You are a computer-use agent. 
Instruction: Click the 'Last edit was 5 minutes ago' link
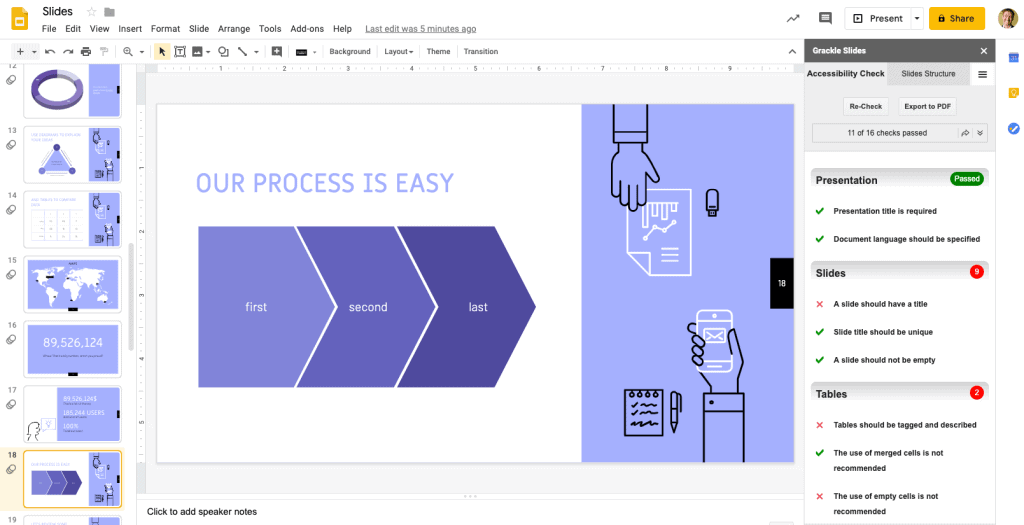pos(421,29)
